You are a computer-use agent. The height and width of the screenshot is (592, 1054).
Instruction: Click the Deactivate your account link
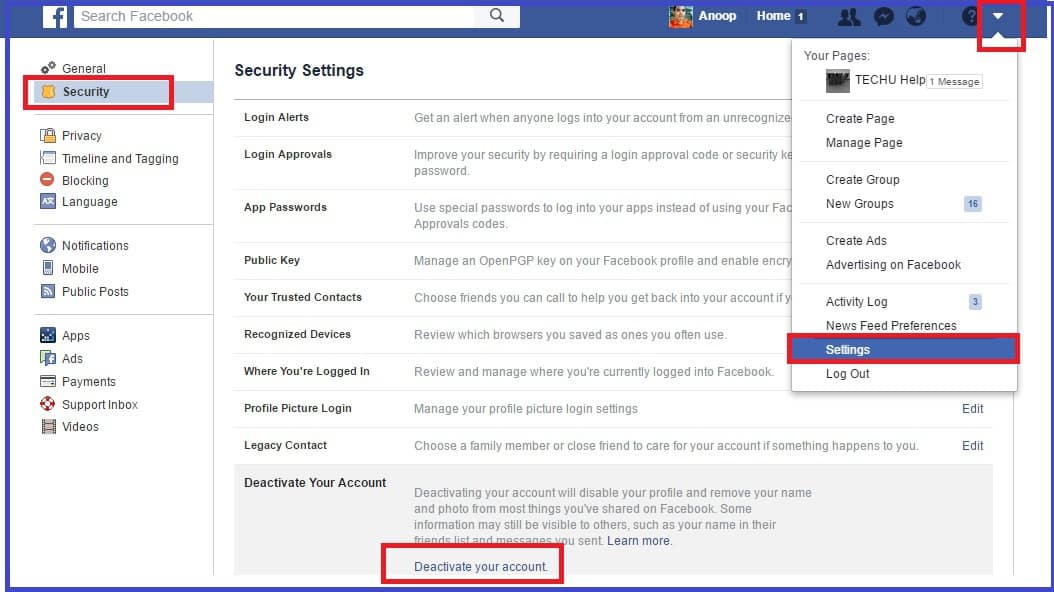coord(481,566)
